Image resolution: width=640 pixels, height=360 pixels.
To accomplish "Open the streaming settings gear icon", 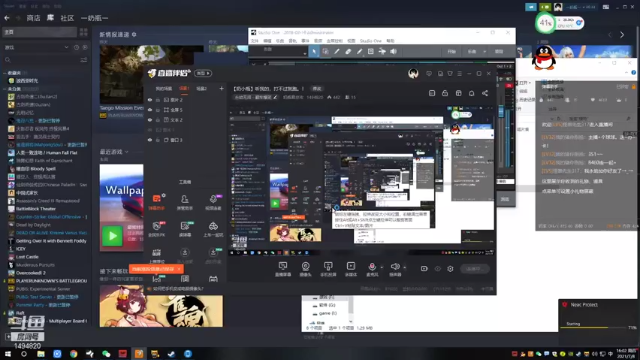I will [x=450, y=269].
